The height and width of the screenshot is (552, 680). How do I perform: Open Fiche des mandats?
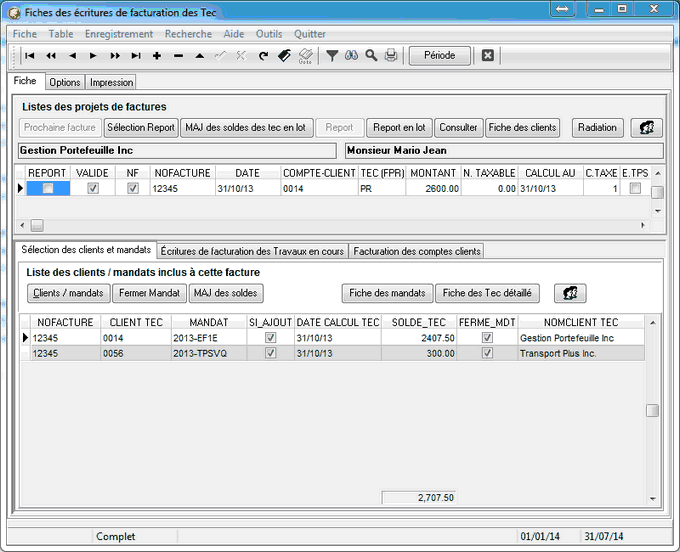pyautogui.click(x=387, y=293)
